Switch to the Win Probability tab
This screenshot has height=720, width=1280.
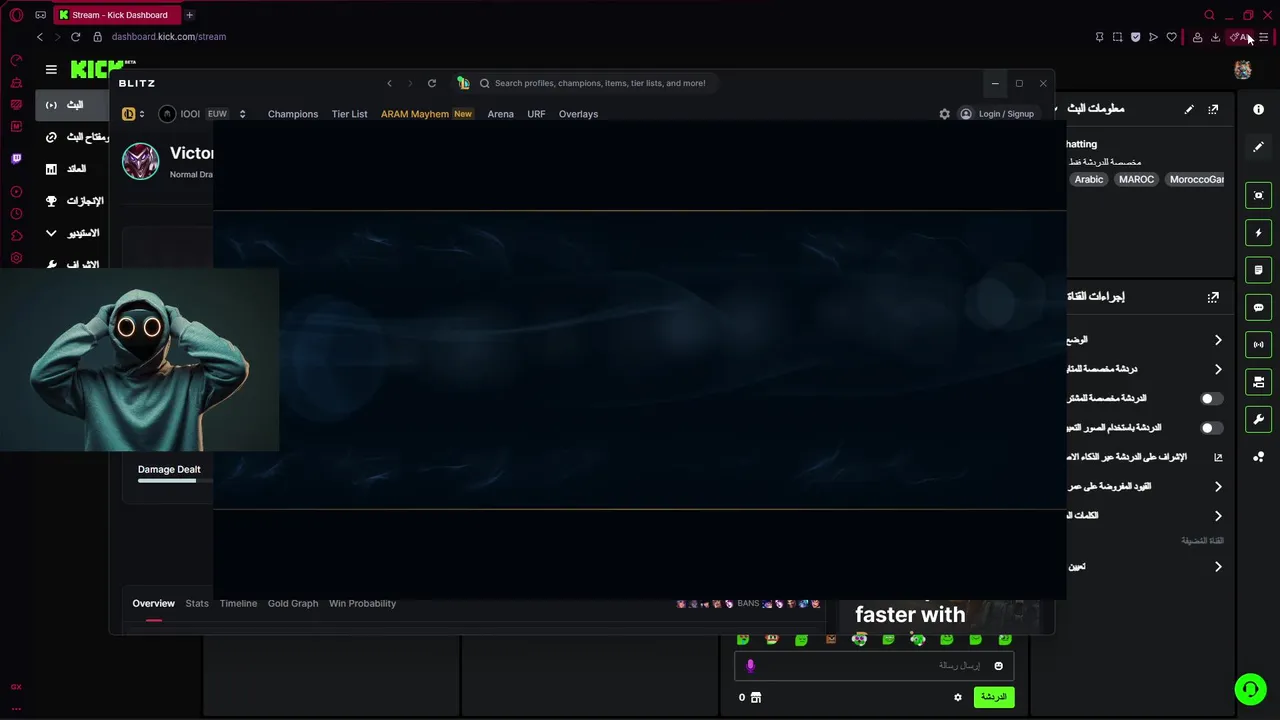point(362,604)
